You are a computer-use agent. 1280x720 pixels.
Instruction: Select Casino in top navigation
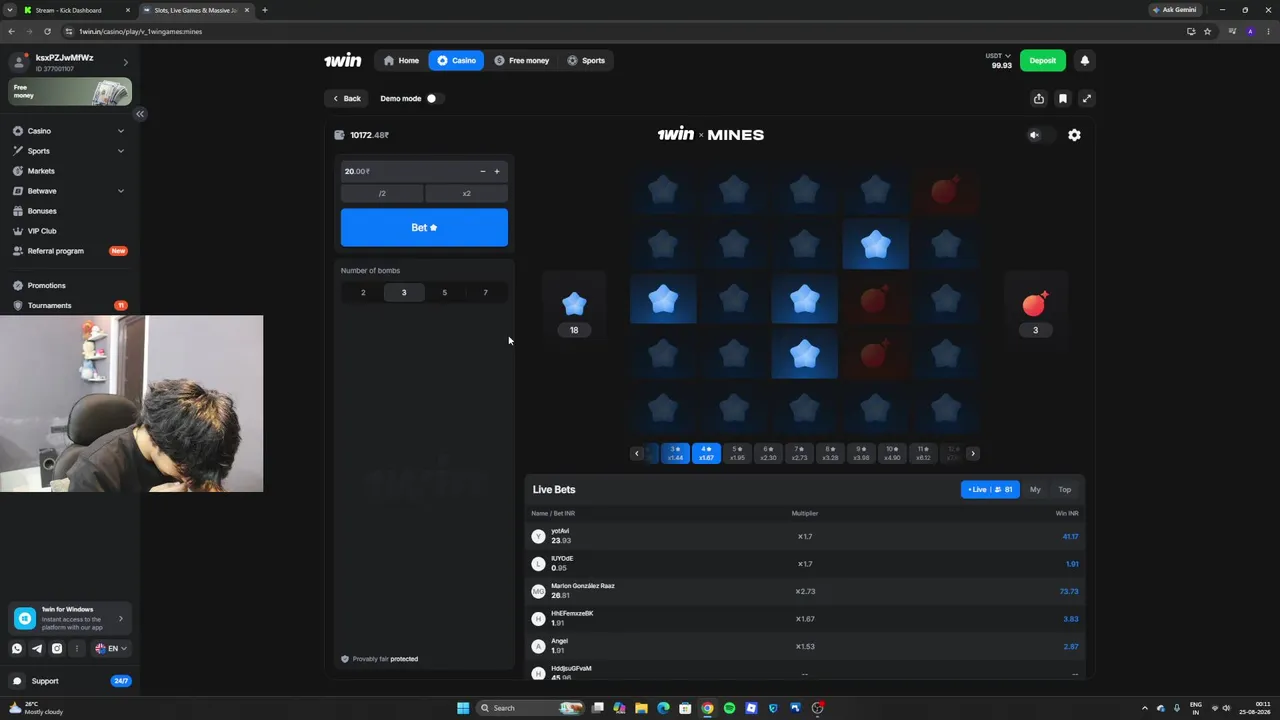pos(456,60)
